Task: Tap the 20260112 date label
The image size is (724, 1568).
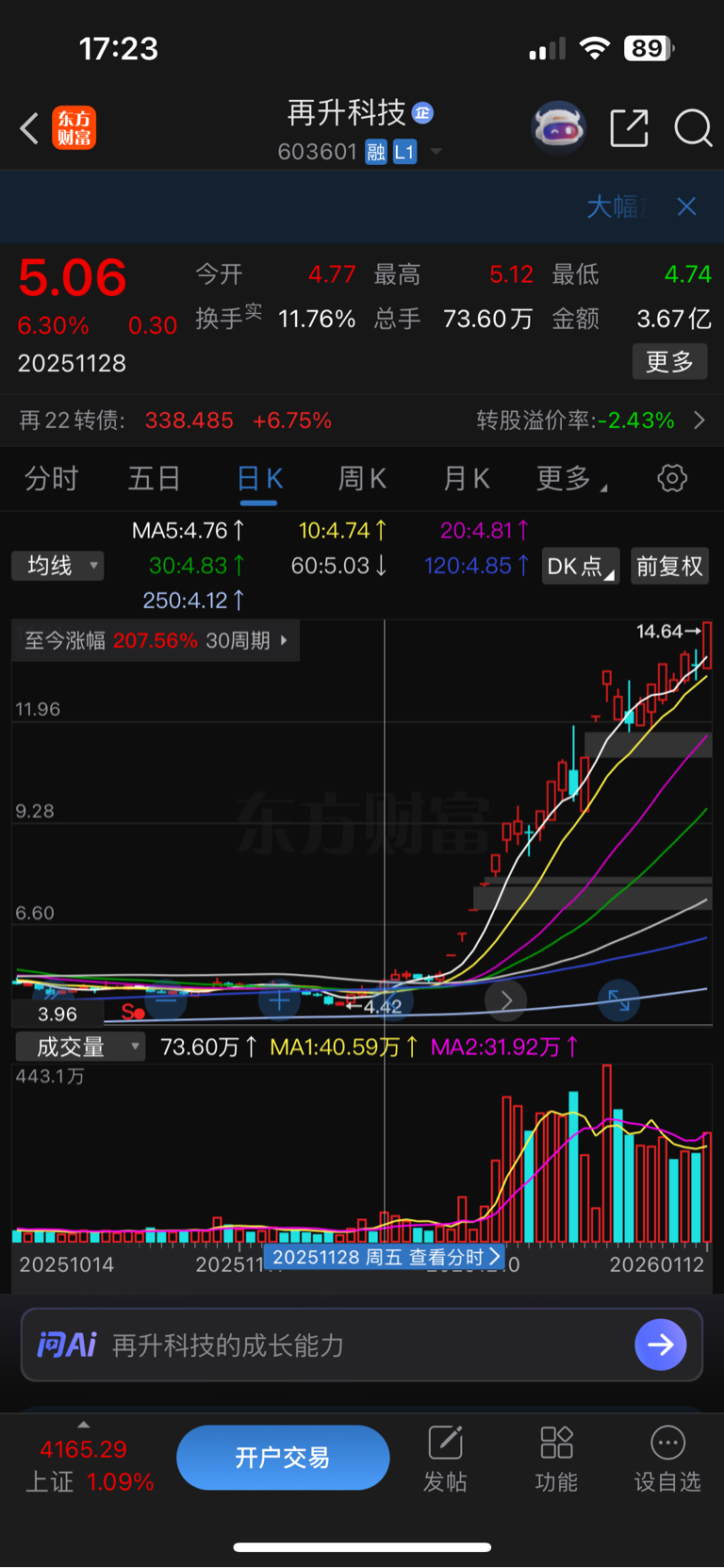Action: 657,1265
